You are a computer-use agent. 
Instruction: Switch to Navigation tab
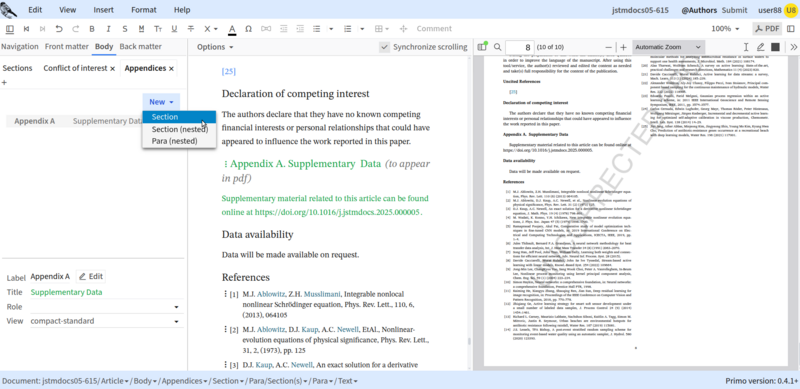(x=19, y=46)
